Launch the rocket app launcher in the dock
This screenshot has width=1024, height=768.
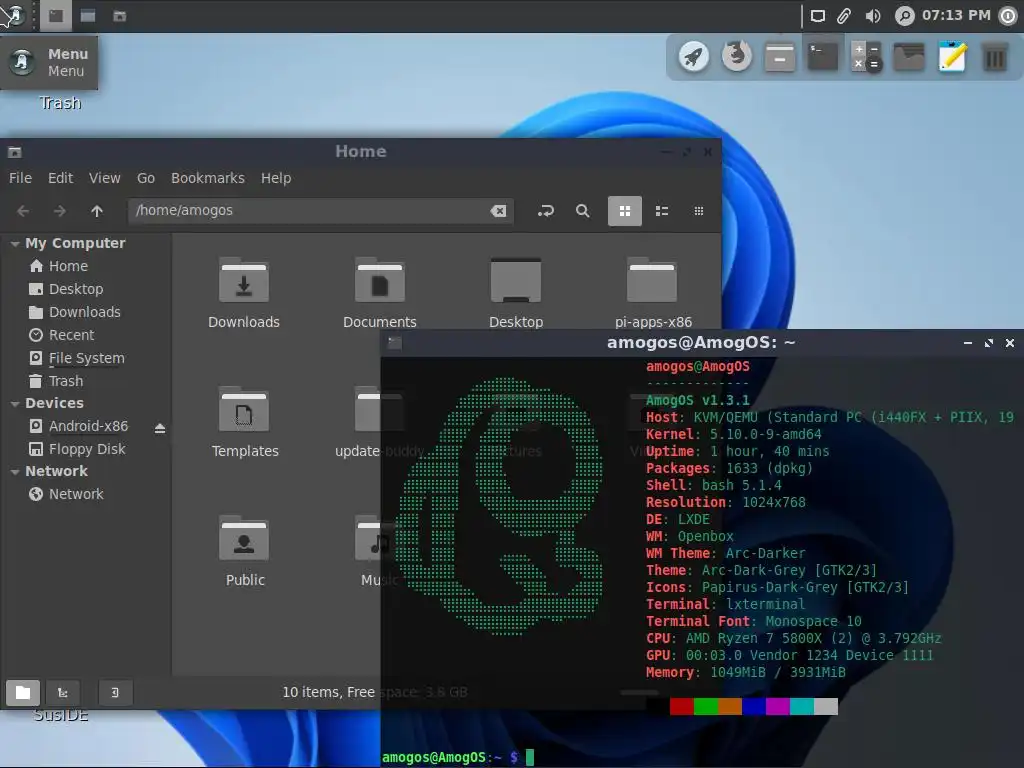pos(694,57)
